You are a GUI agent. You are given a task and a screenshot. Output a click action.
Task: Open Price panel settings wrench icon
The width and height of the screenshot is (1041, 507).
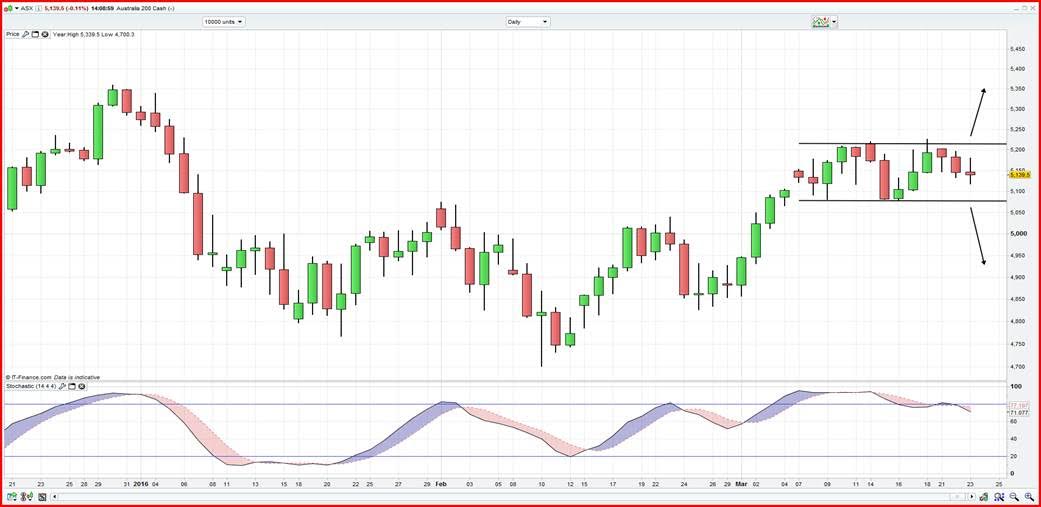tap(25, 34)
